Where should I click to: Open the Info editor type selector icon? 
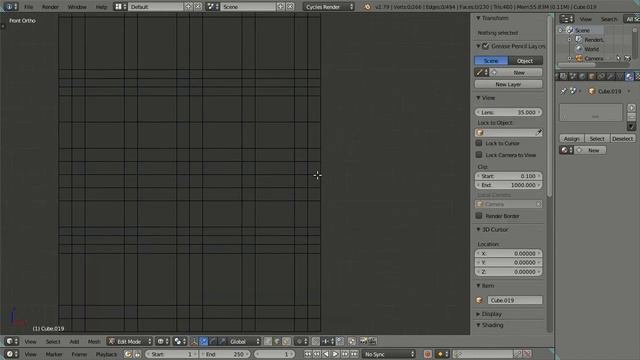(11, 7)
